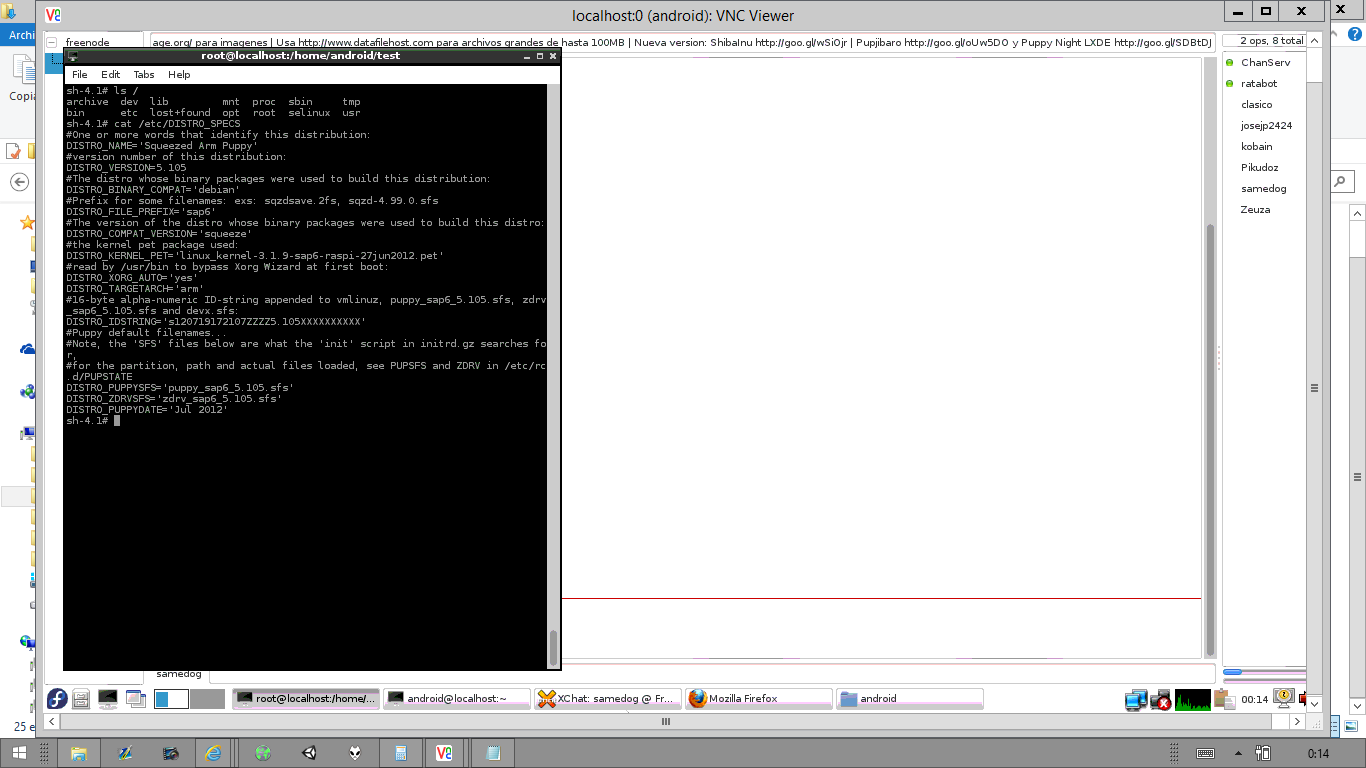Viewport: 1366px width, 768px height.
Task: Click the remote panel clock showing 00:14
Action: (1255, 700)
